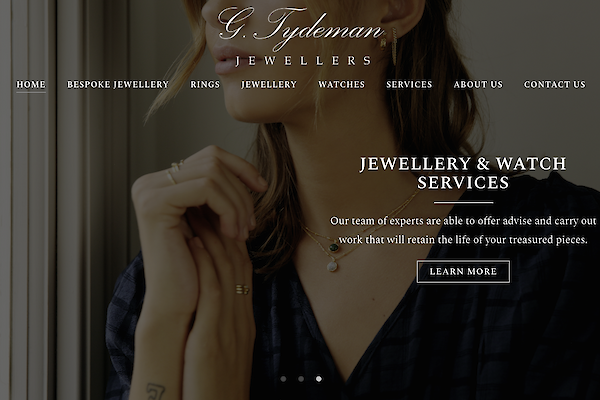Select the active third carousel dot
Screen dimensions: 600x400
(x=319, y=379)
